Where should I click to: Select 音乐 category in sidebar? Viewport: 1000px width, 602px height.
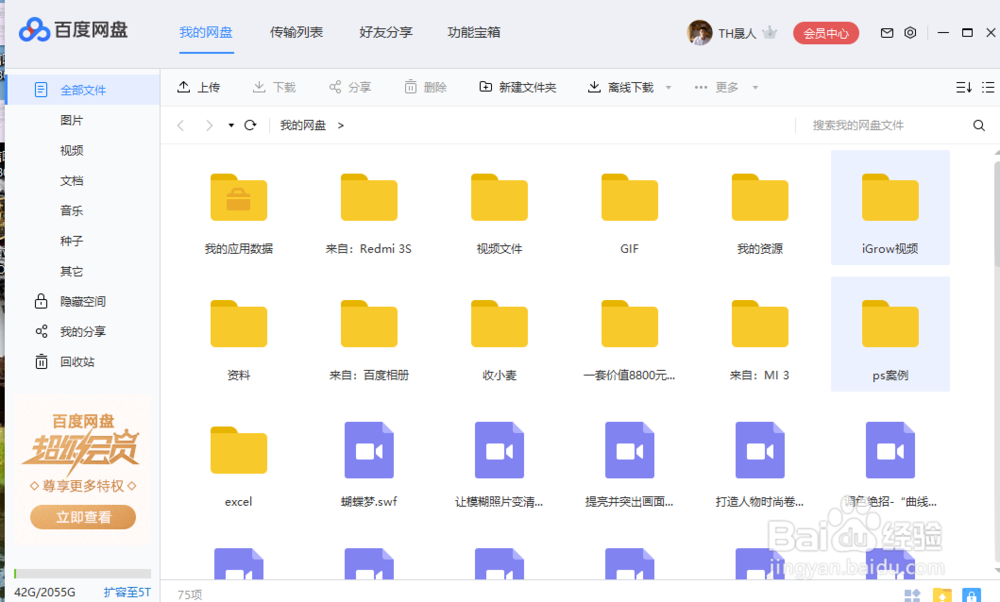71,210
